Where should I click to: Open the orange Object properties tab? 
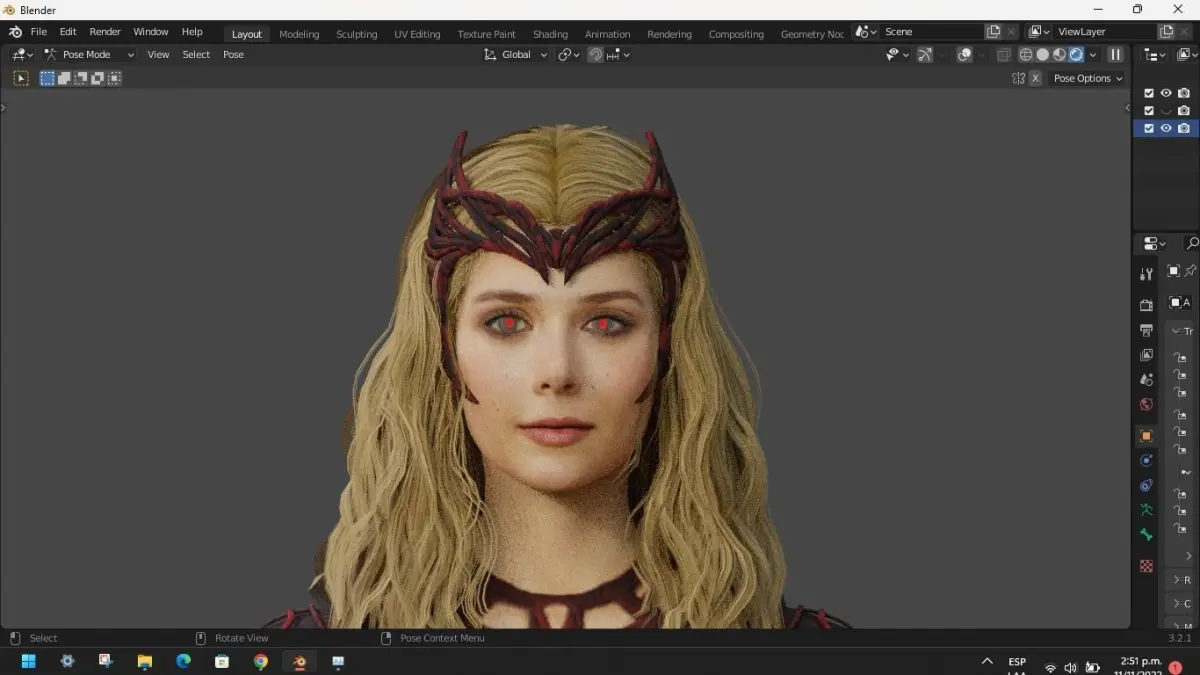(x=1147, y=436)
